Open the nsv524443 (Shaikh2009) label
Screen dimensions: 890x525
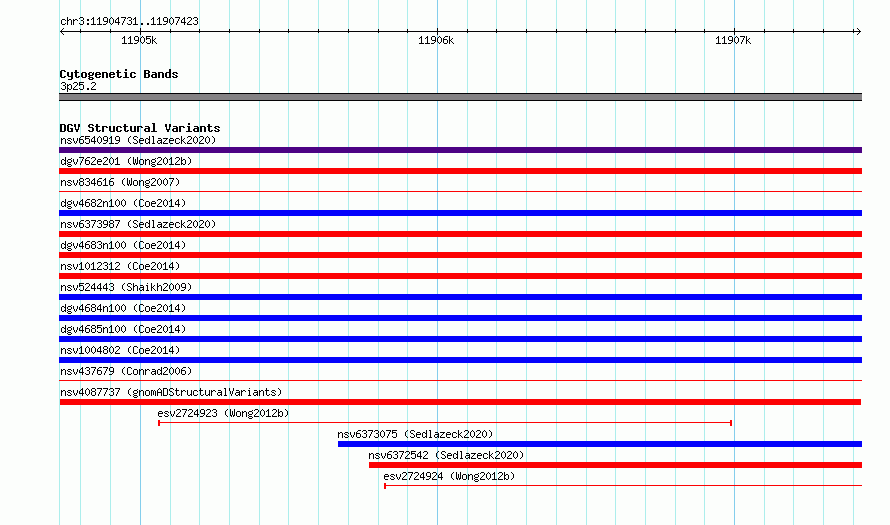coord(126,287)
